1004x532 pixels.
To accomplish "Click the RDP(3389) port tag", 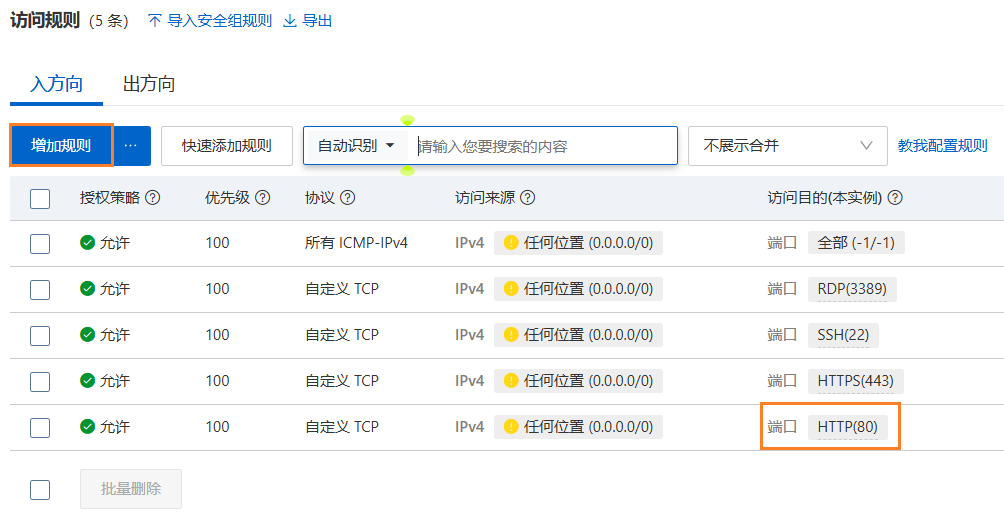I will (852, 289).
